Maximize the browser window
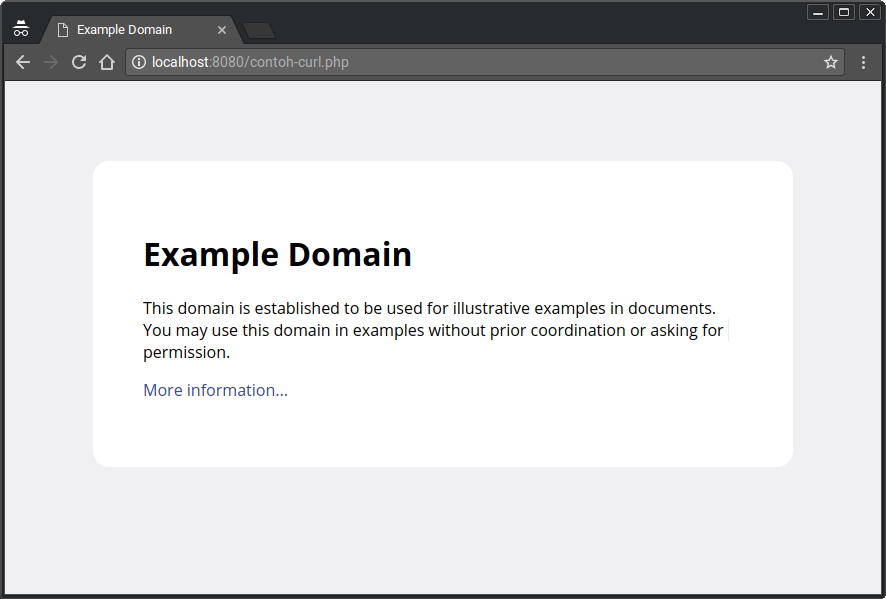 pyautogui.click(x=844, y=12)
